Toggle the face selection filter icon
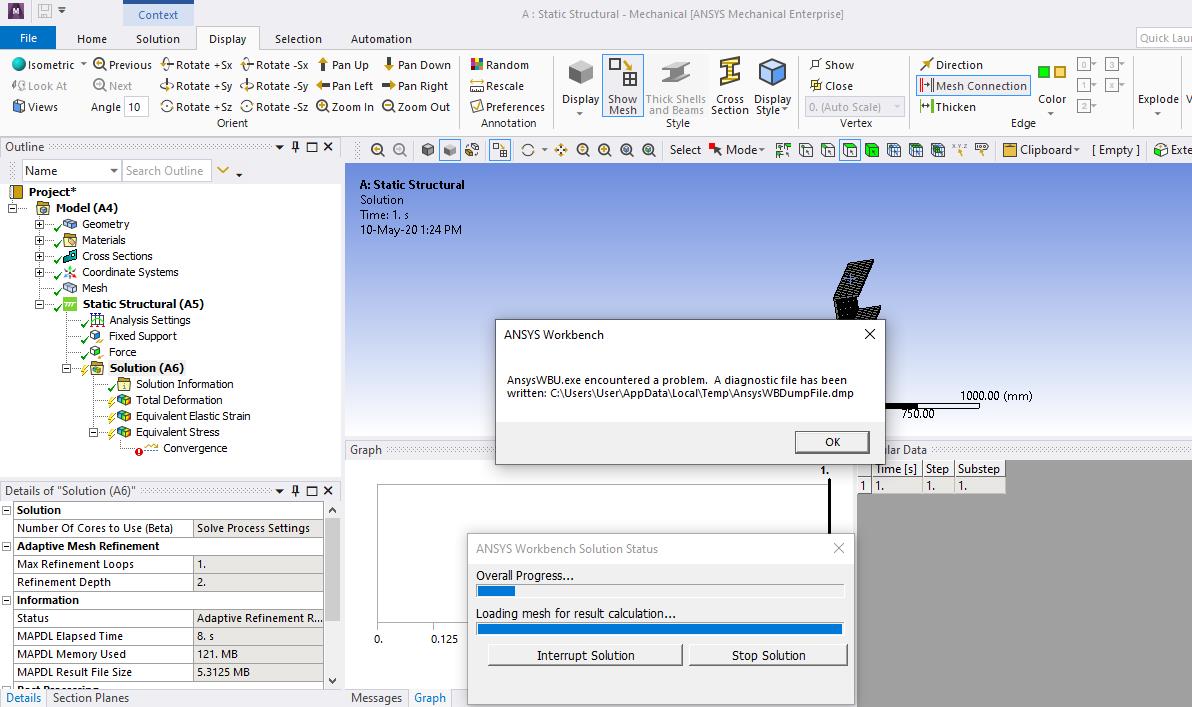1192x707 pixels. pos(850,150)
